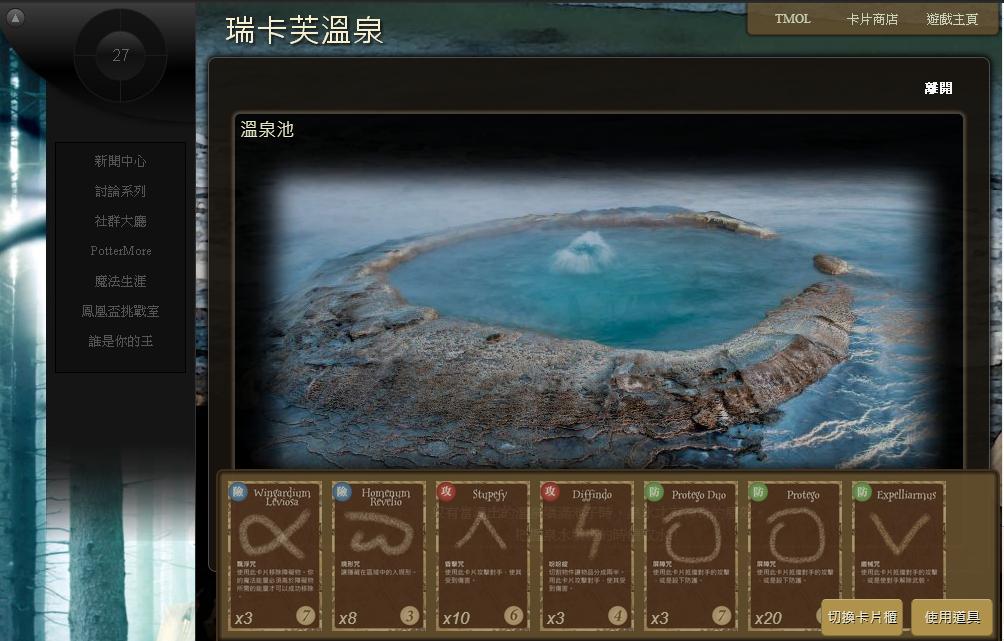Go to 遊戲主頁 game home
Image resolution: width=1004 pixels, height=641 pixels.
[951, 19]
